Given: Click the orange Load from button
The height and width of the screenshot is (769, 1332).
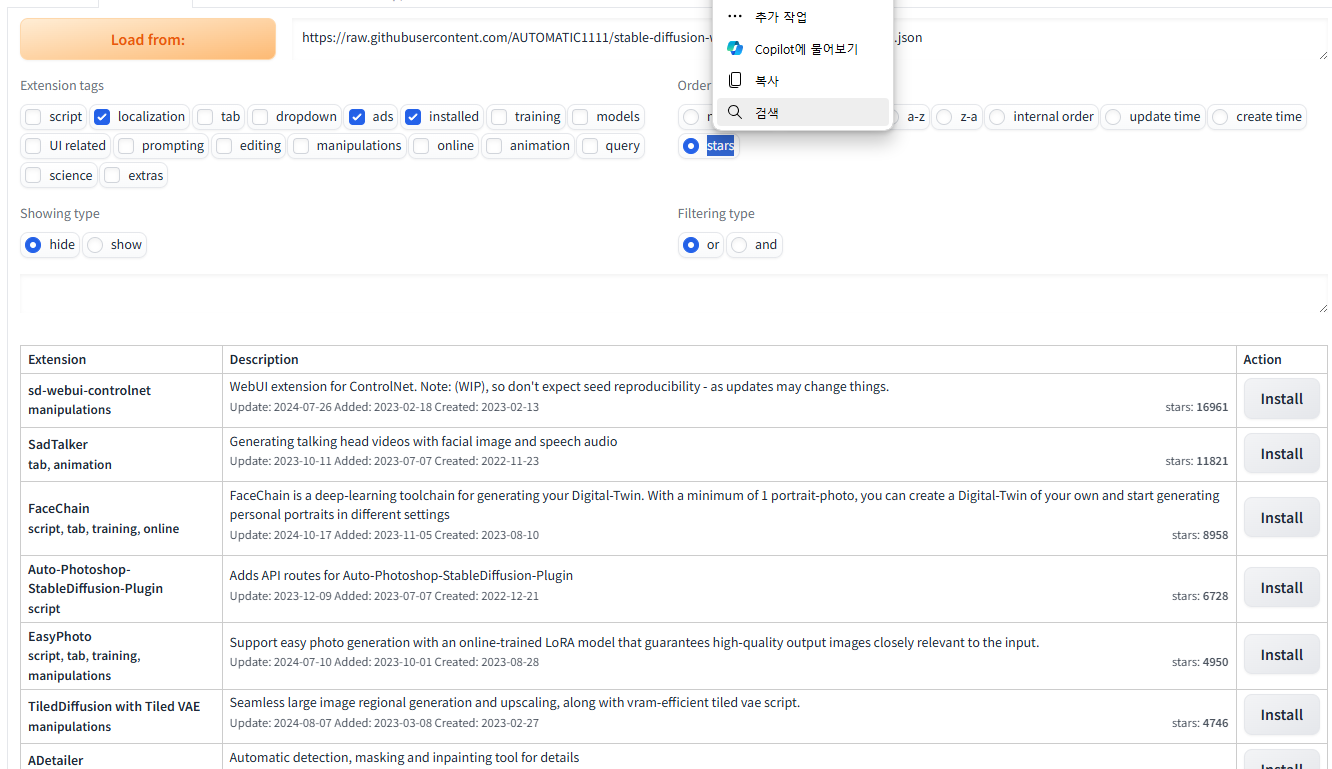Looking at the screenshot, I should (x=148, y=40).
